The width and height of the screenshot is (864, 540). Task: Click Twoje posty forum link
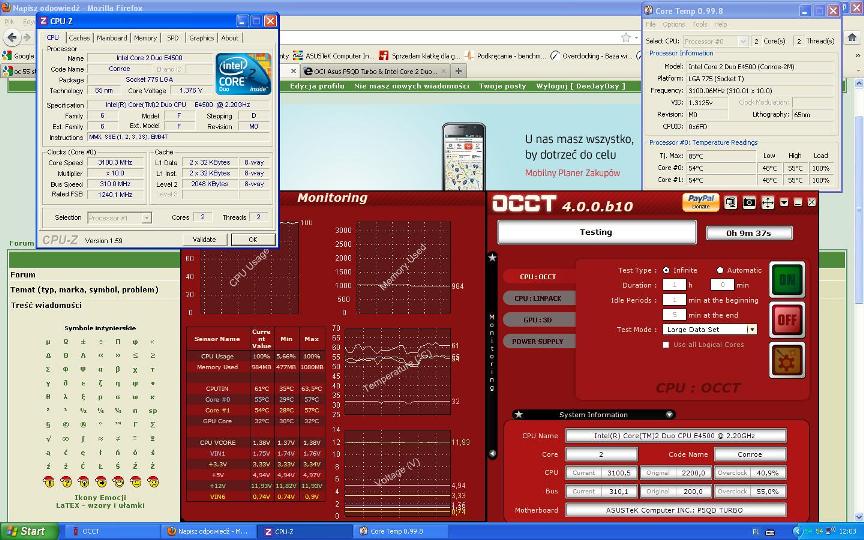pyautogui.click(x=503, y=86)
